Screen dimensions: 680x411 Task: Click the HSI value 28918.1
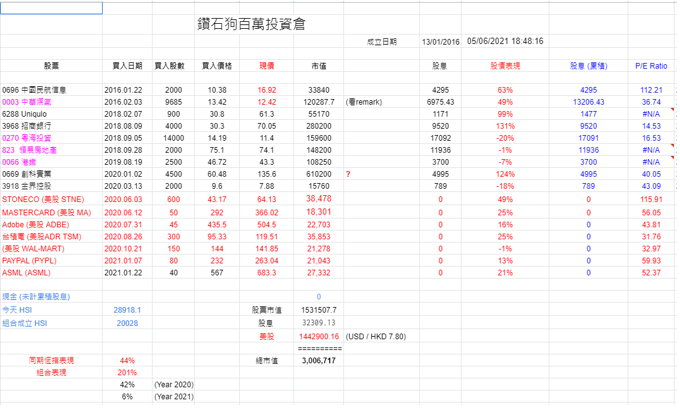click(x=127, y=310)
